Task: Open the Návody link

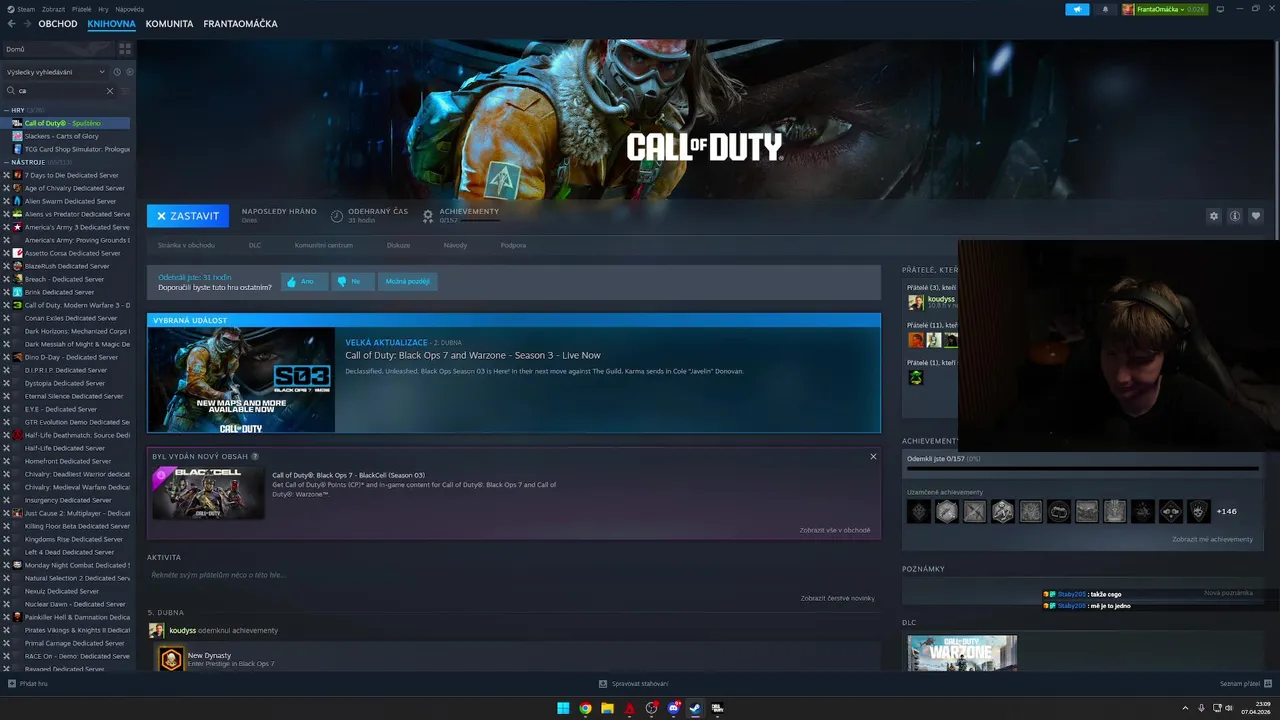Action: (x=455, y=245)
